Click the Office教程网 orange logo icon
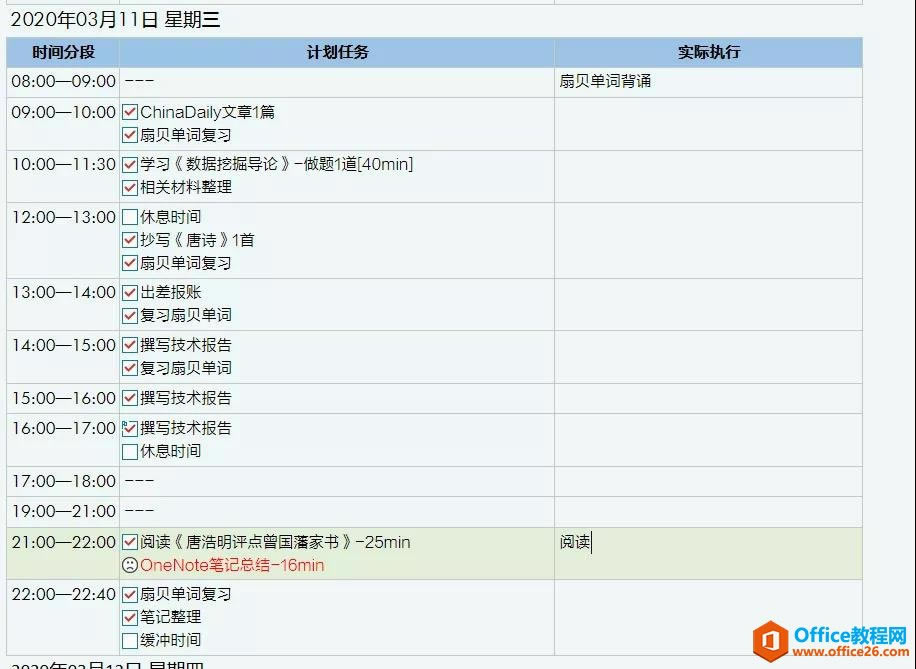Viewport: 916px width, 669px height. tap(769, 638)
